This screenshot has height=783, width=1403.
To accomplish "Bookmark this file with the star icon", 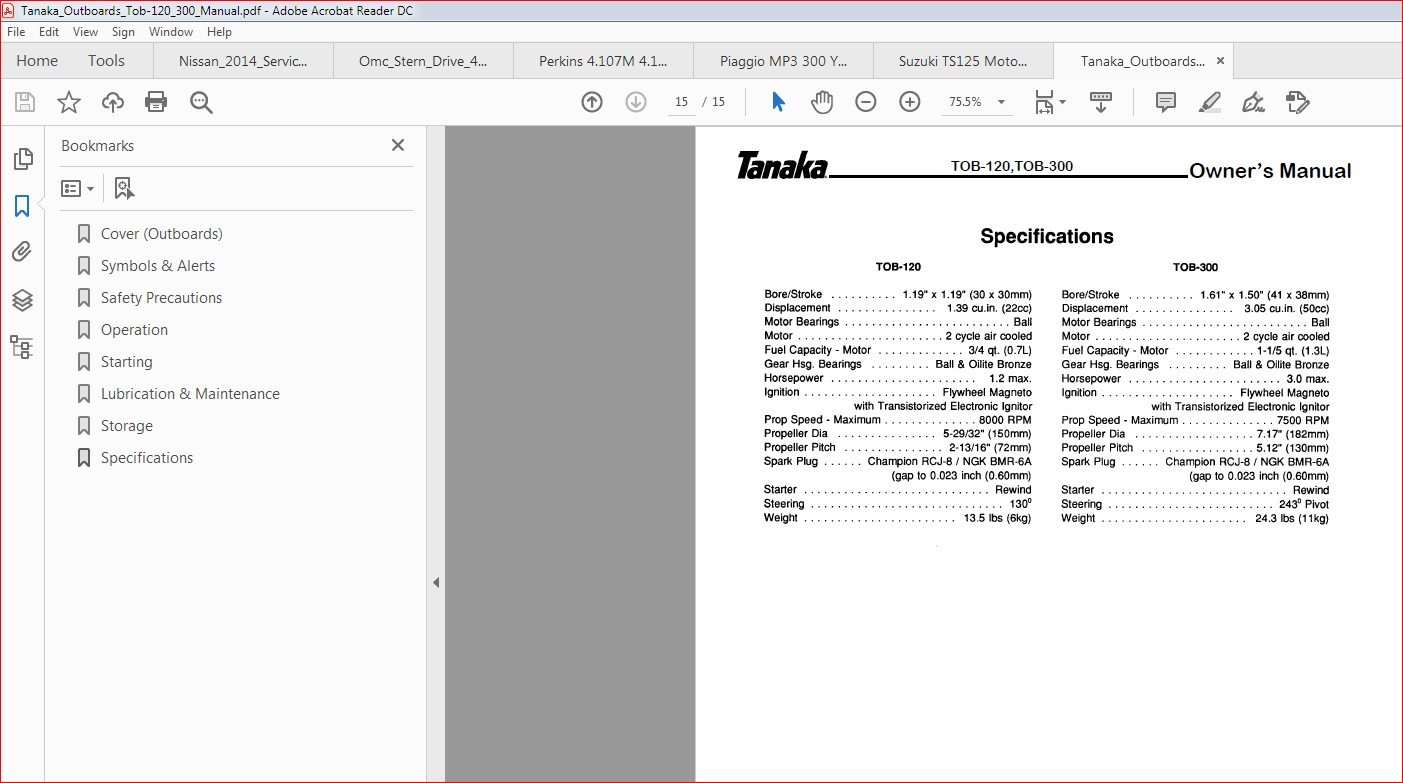I will point(69,102).
